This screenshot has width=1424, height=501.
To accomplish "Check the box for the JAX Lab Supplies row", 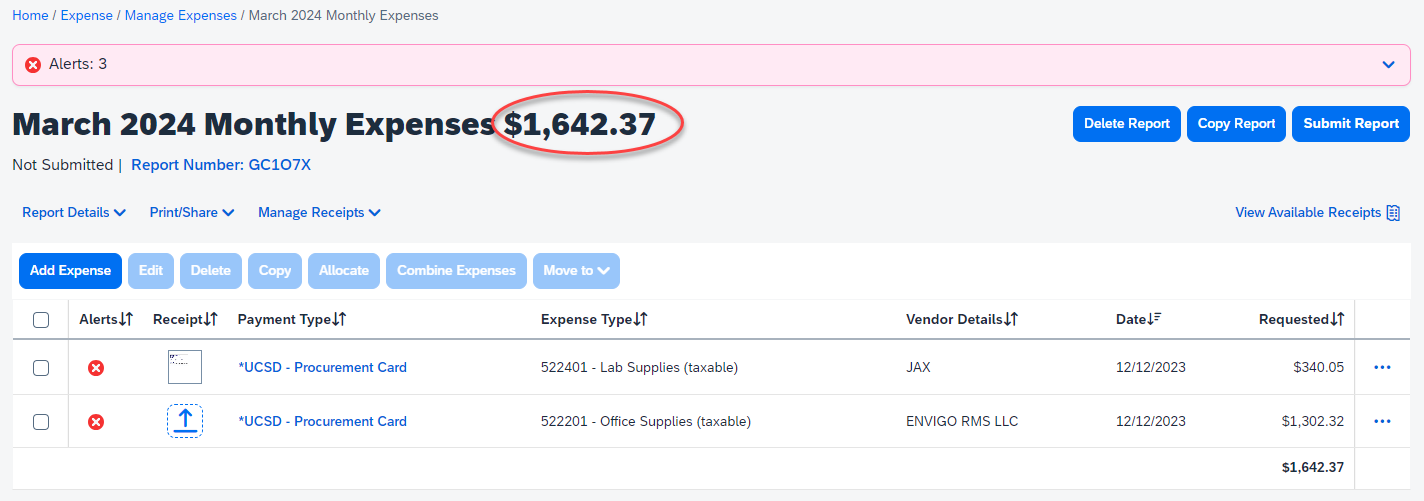I will (x=41, y=368).
